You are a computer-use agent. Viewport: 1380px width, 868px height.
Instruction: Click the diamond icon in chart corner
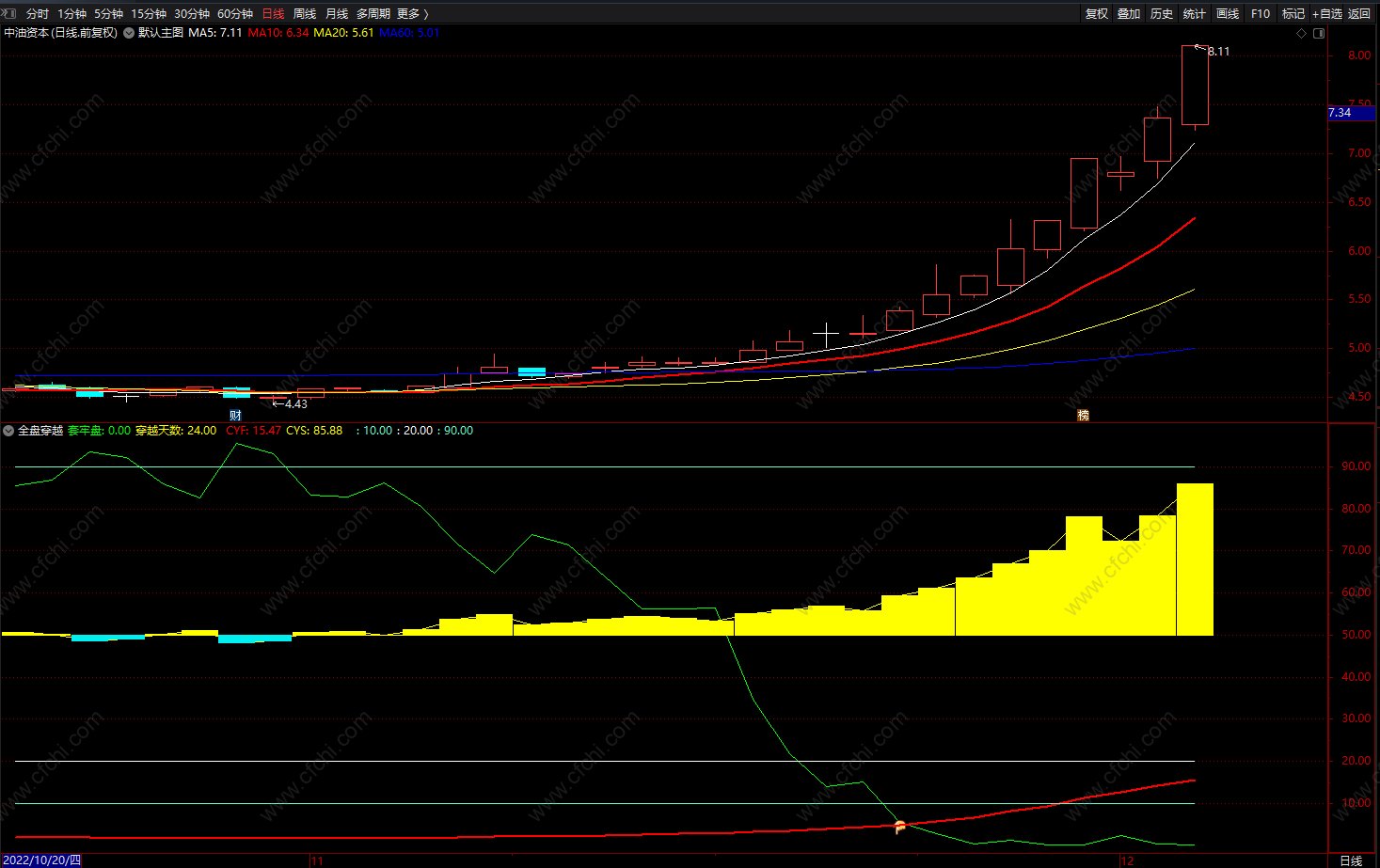[1302, 33]
